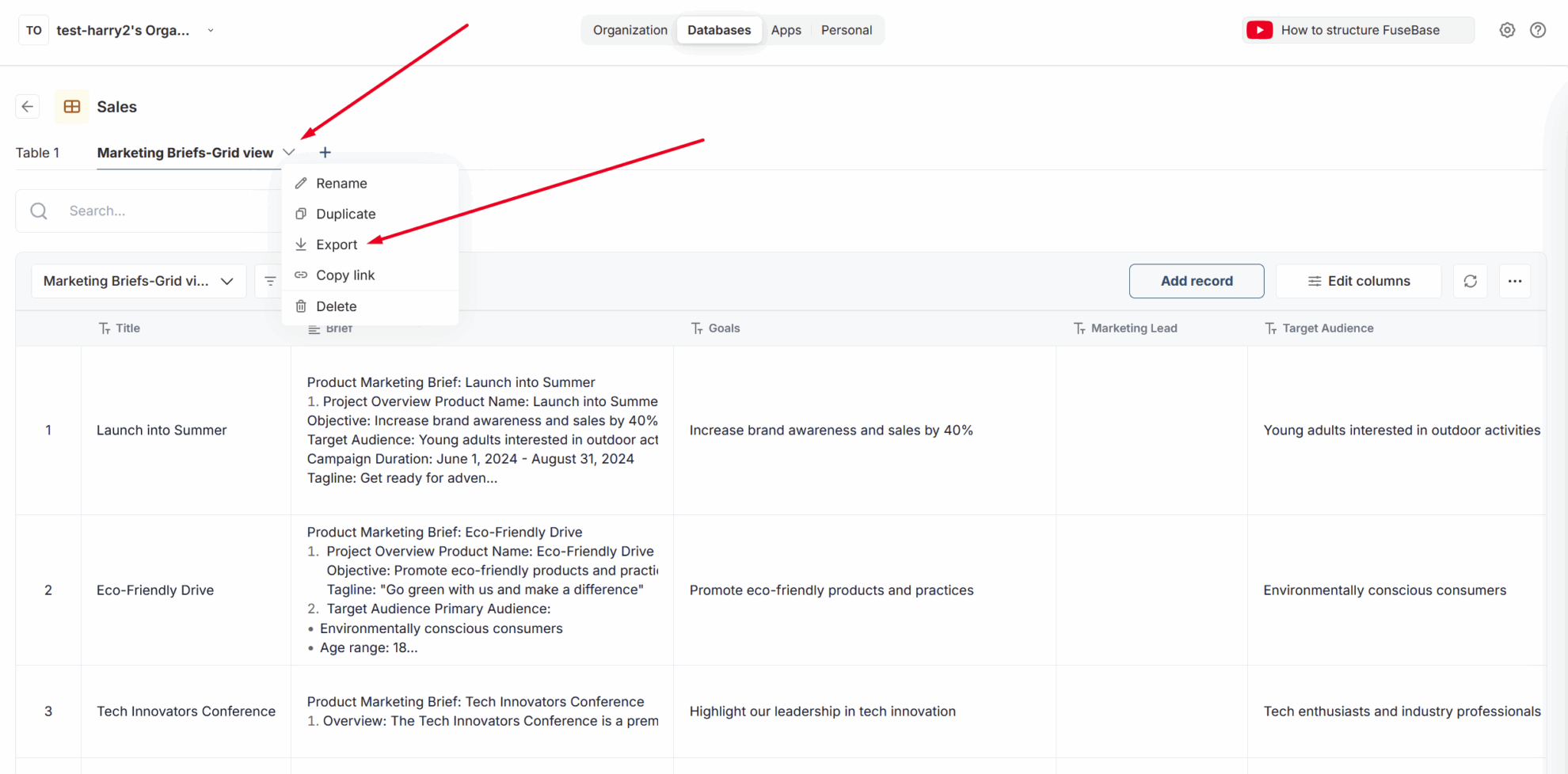Click the search magnifier icon
Screen dimensions: 1568x774
(38, 211)
